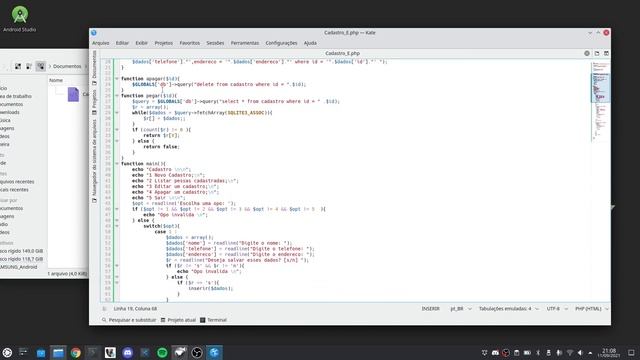Click the status bar icon left of Linha 19
Screen dimensions: 640x360
tap(104, 309)
